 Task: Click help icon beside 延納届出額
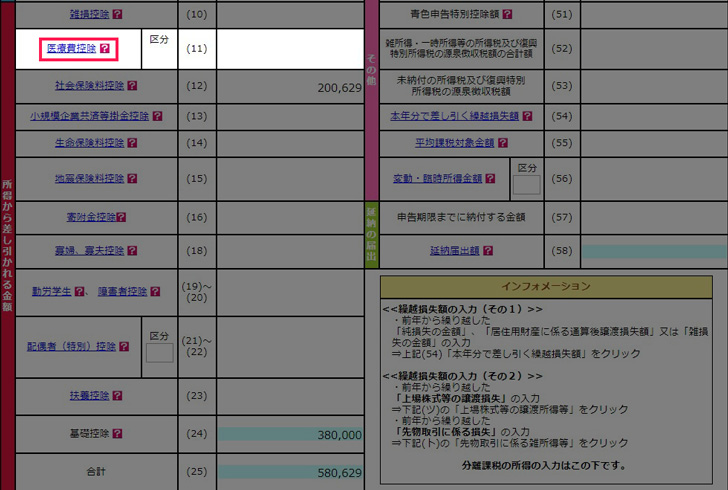click(x=487, y=251)
